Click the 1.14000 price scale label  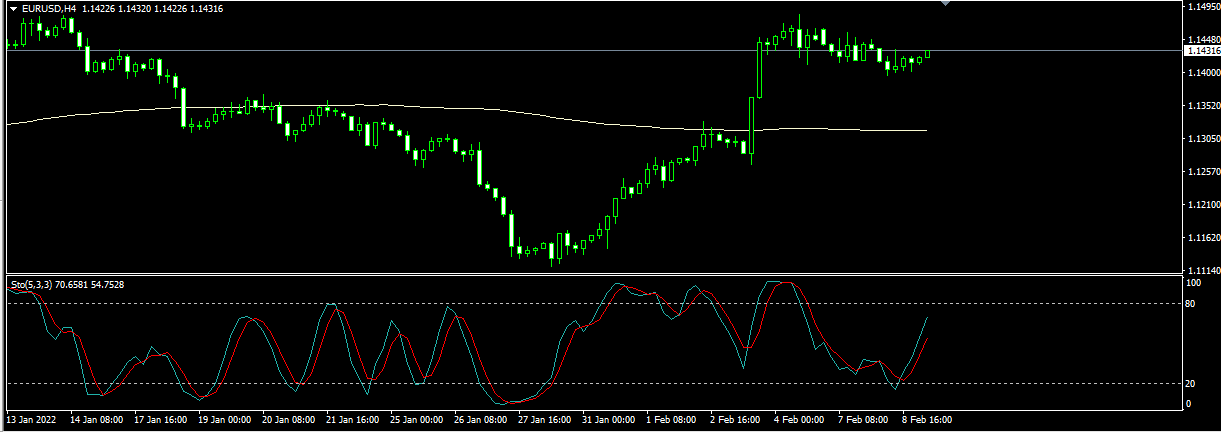point(1202,73)
